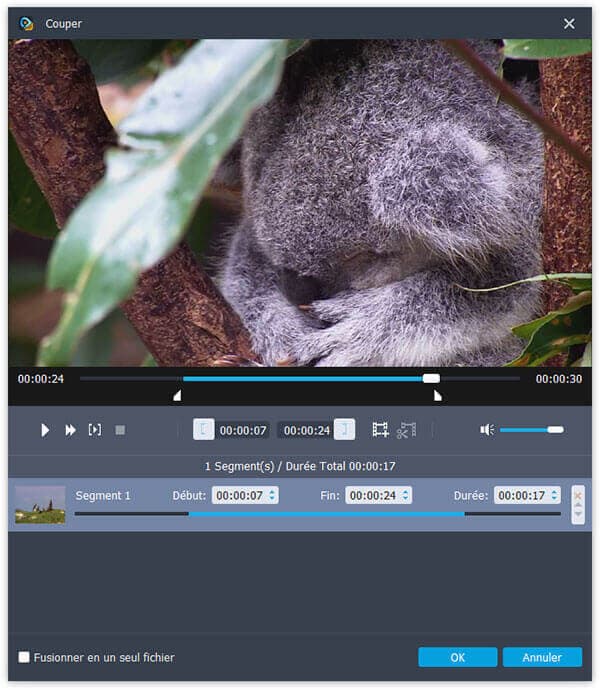The width and height of the screenshot is (600, 690).
Task: Click the Segment 1 range bar
Action: pos(317,514)
